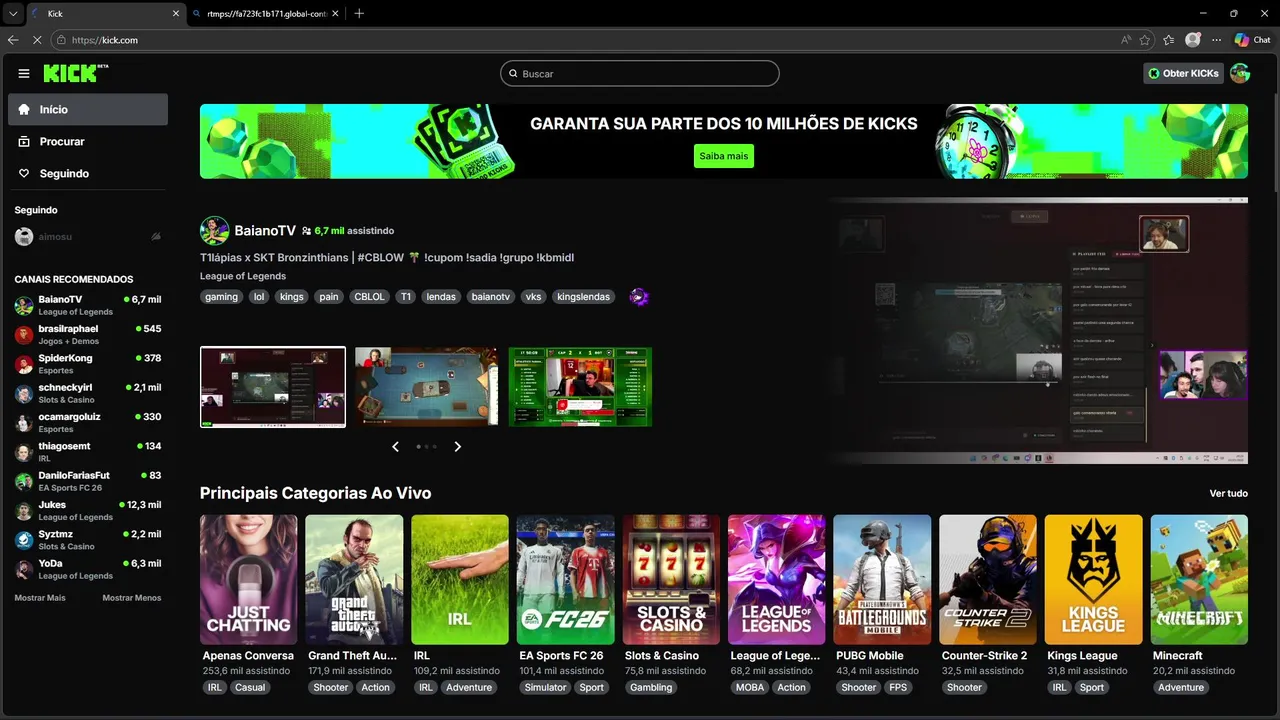Click BaianoTV avatar in recommended channels
Viewport: 1280px width, 720px height.
click(24, 306)
